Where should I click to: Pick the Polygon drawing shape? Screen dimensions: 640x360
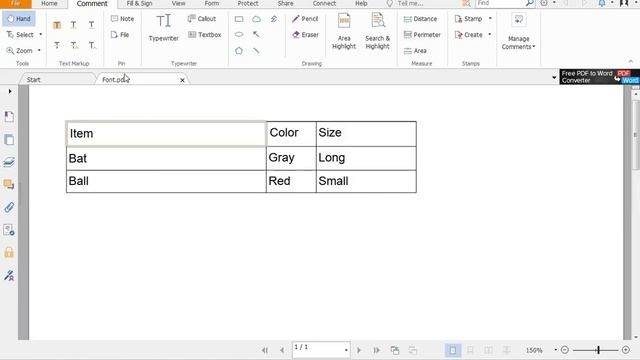click(x=239, y=51)
